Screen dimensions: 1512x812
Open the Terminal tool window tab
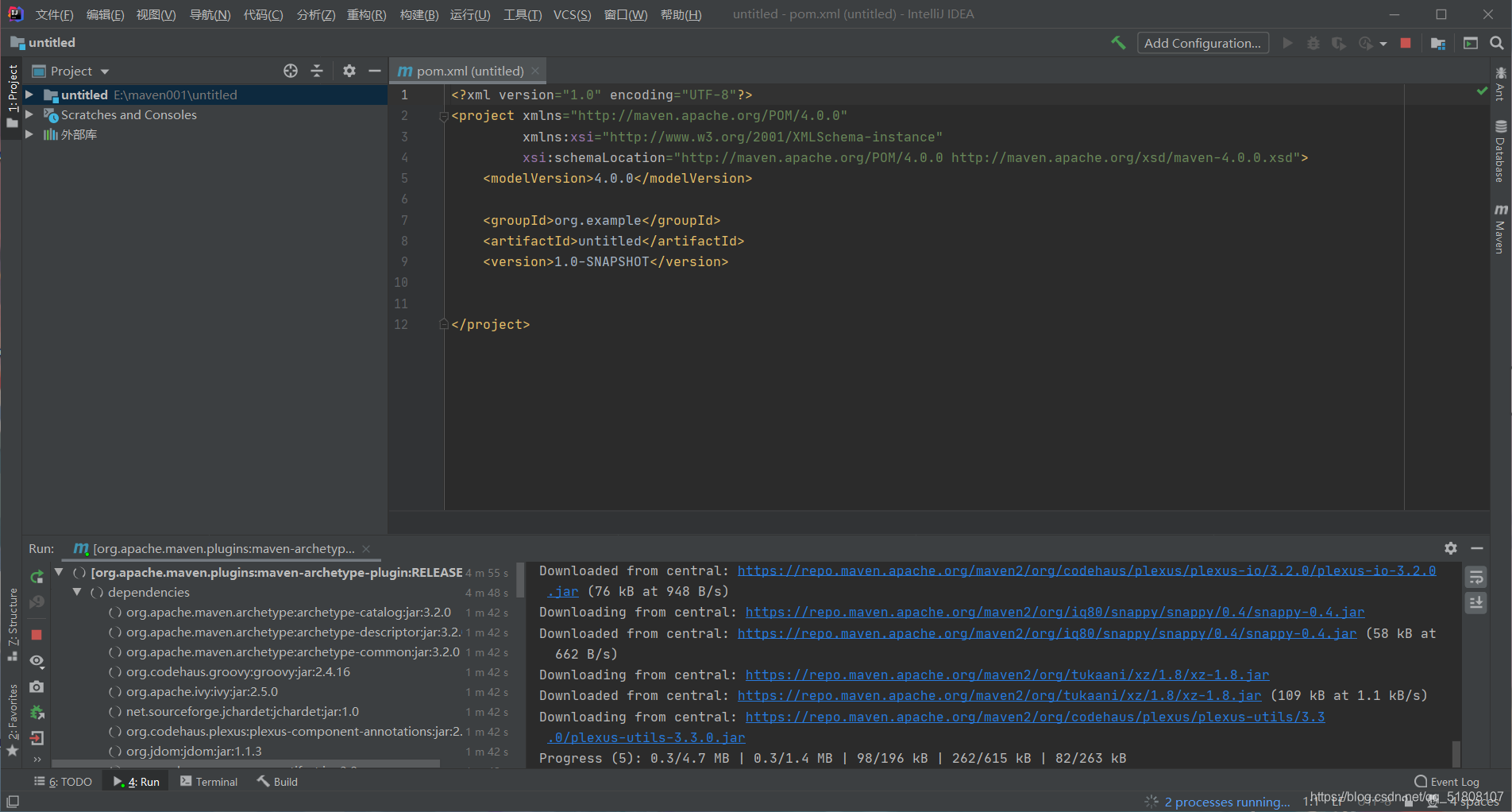click(x=209, y=782)
